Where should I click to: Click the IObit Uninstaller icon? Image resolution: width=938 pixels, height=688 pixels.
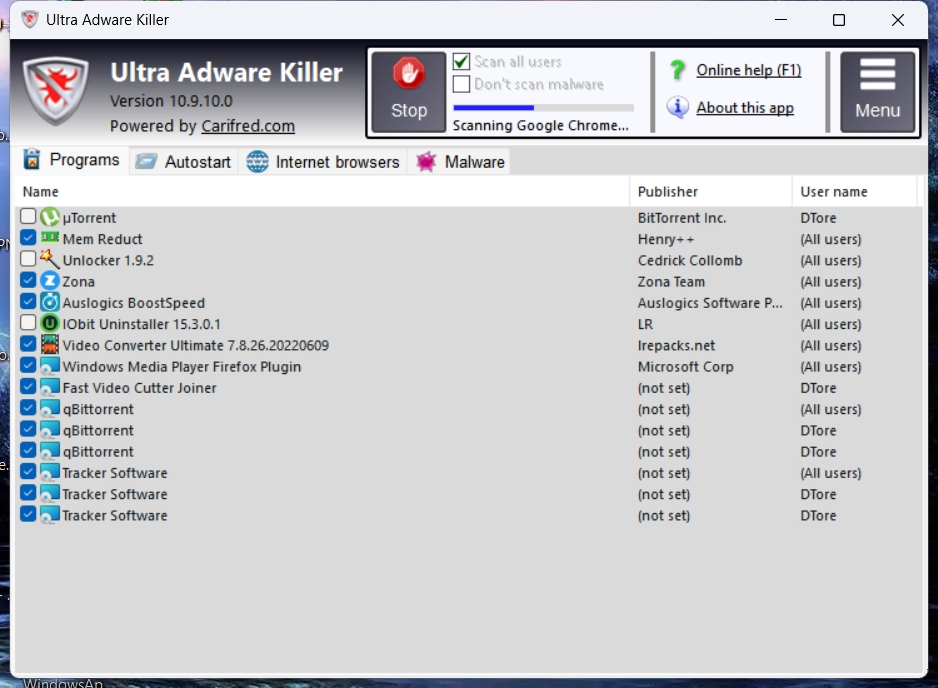50,324
